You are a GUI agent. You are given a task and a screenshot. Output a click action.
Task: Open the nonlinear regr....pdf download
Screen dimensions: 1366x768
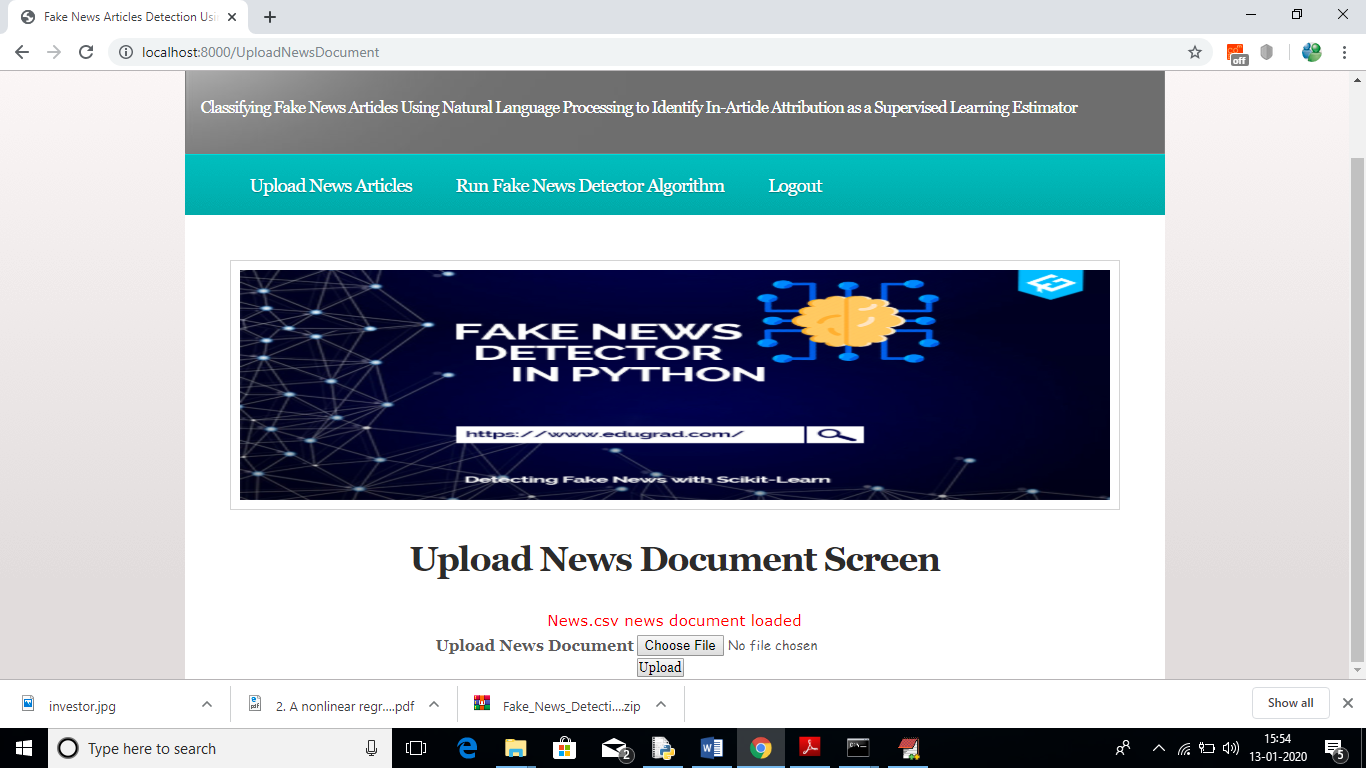tap(345, 706)
